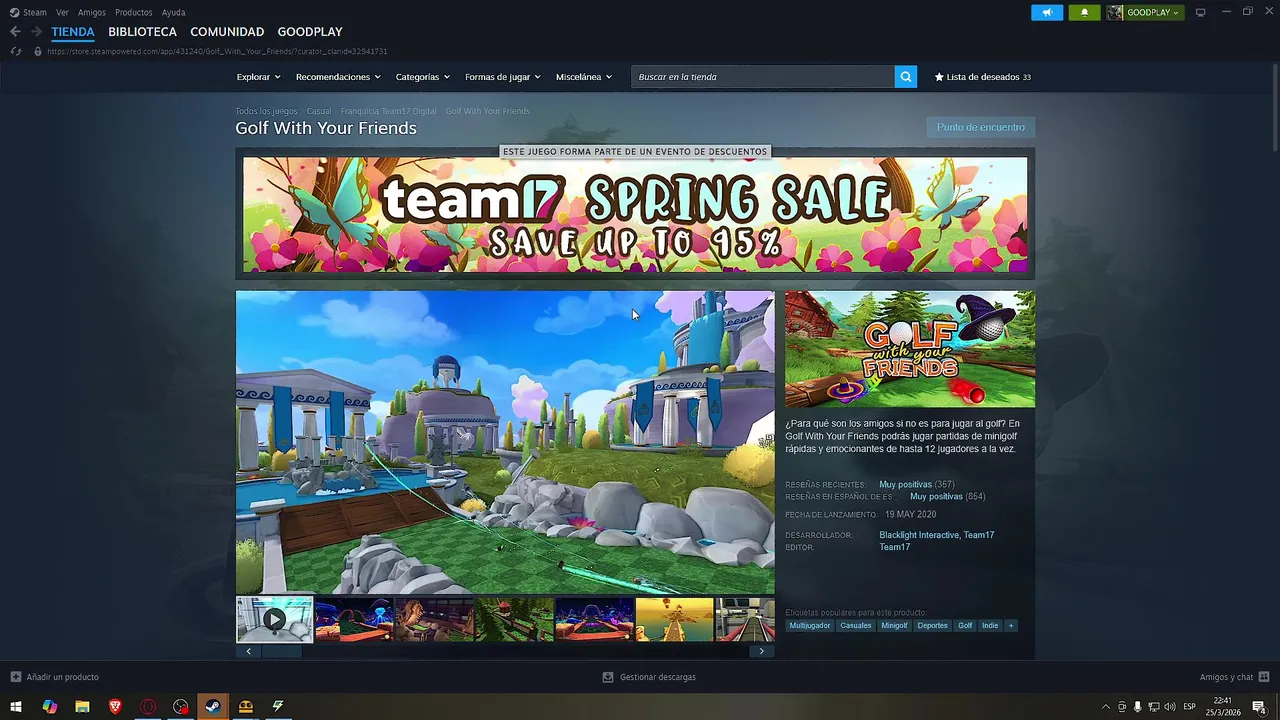The height and width of the screenshot is (720, 1280).
Task: Open File Explorer from the taskbar
Action: [x=82, y=707]
